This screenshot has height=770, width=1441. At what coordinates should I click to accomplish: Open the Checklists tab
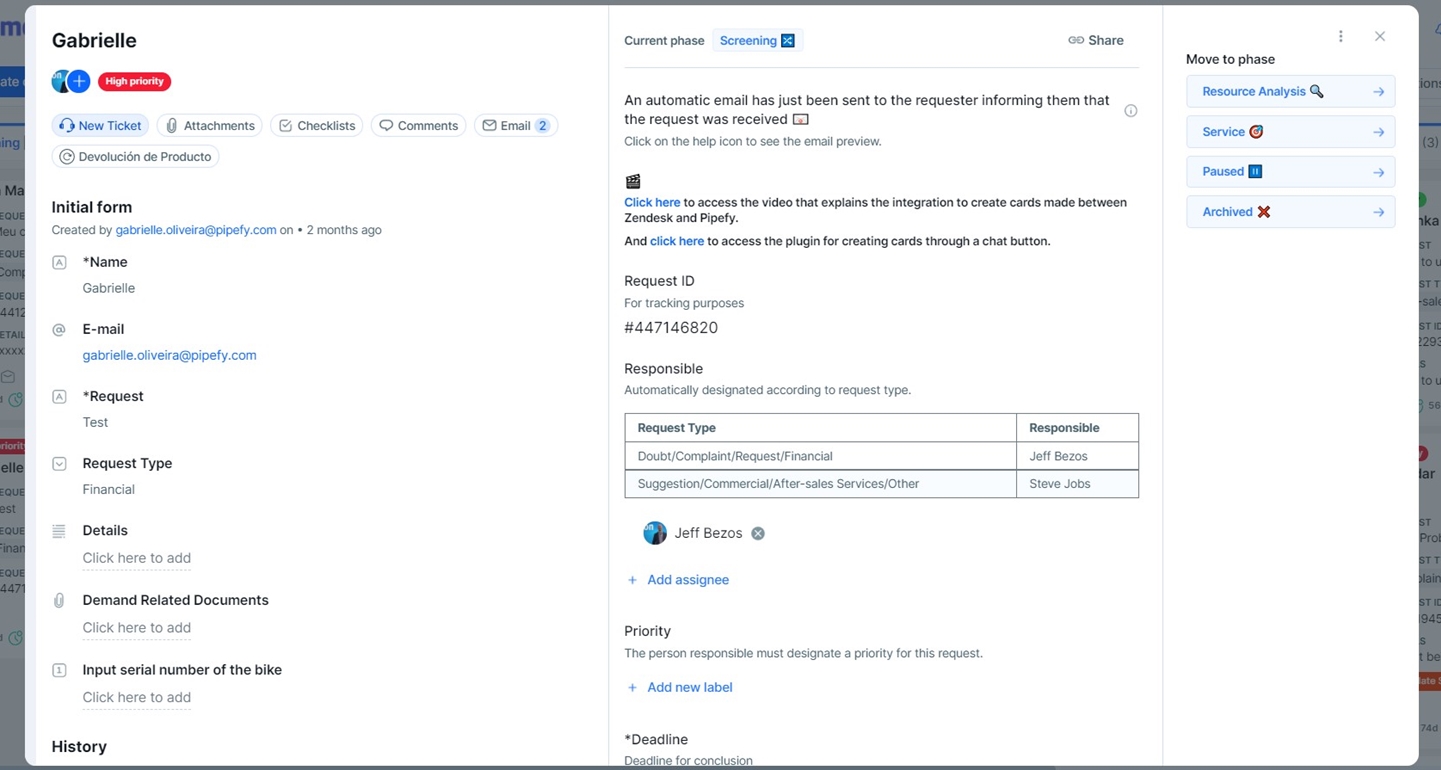(x=316, y=126)
